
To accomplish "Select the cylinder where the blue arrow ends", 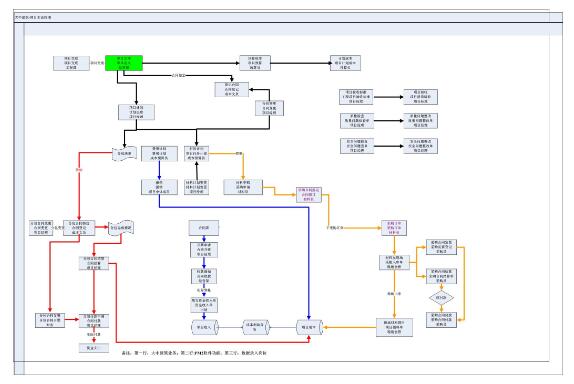I will 309,327.
